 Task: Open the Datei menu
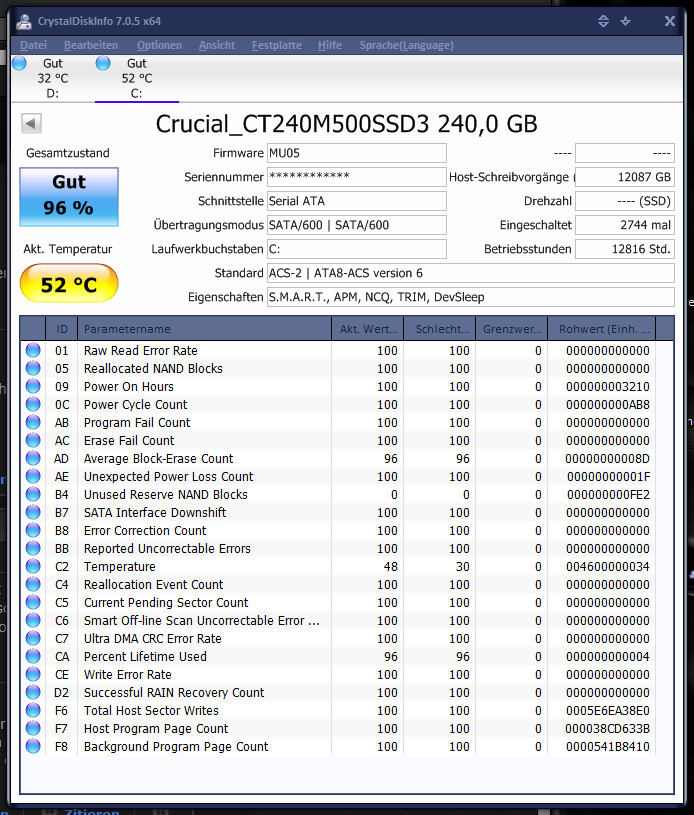(x=33, y=45)
